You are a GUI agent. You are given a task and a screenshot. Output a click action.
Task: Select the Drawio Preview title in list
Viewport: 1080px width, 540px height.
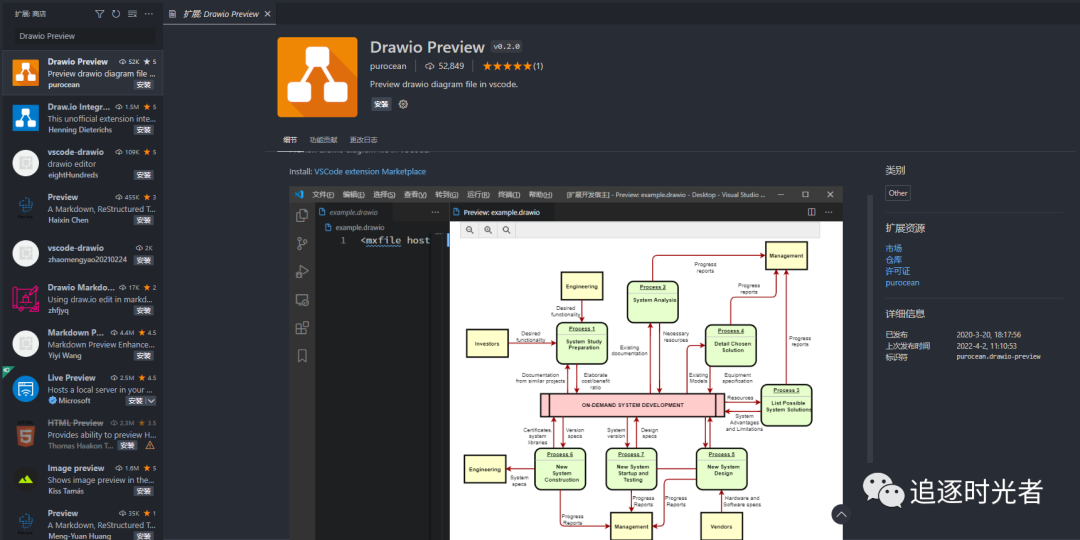click(x=78, y=61)
